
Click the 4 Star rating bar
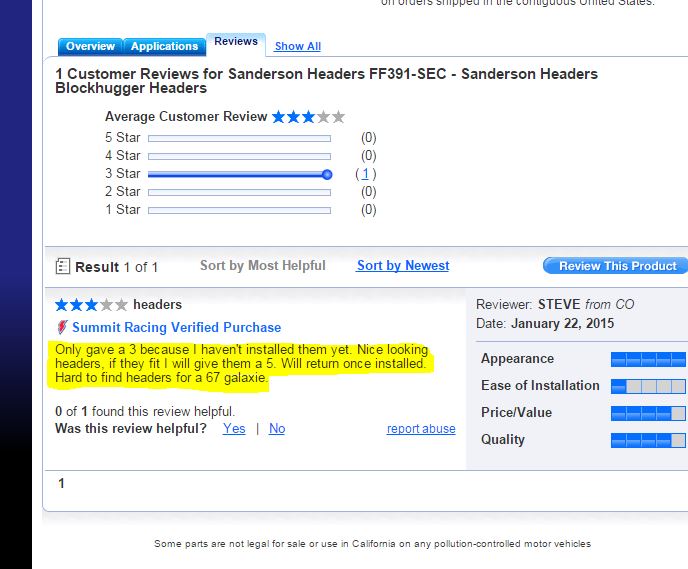pyautogui.click(x=240, y=156)
